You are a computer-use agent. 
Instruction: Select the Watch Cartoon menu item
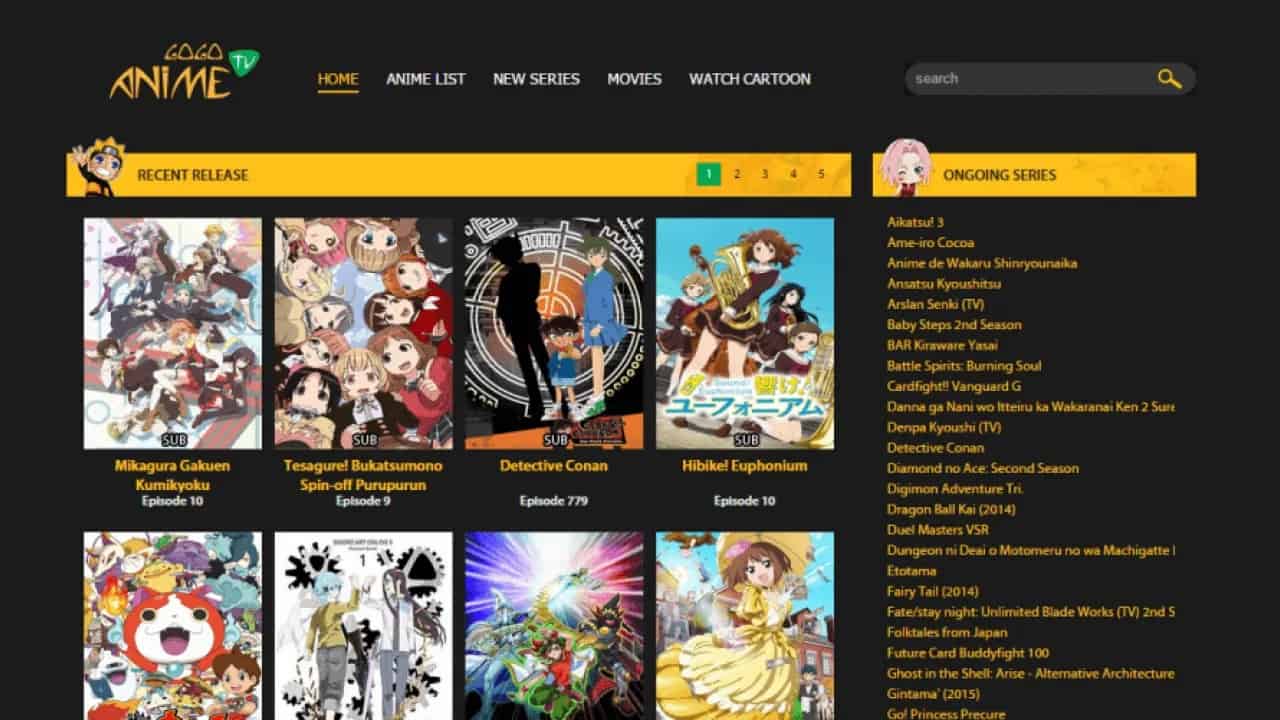[749, 79]
